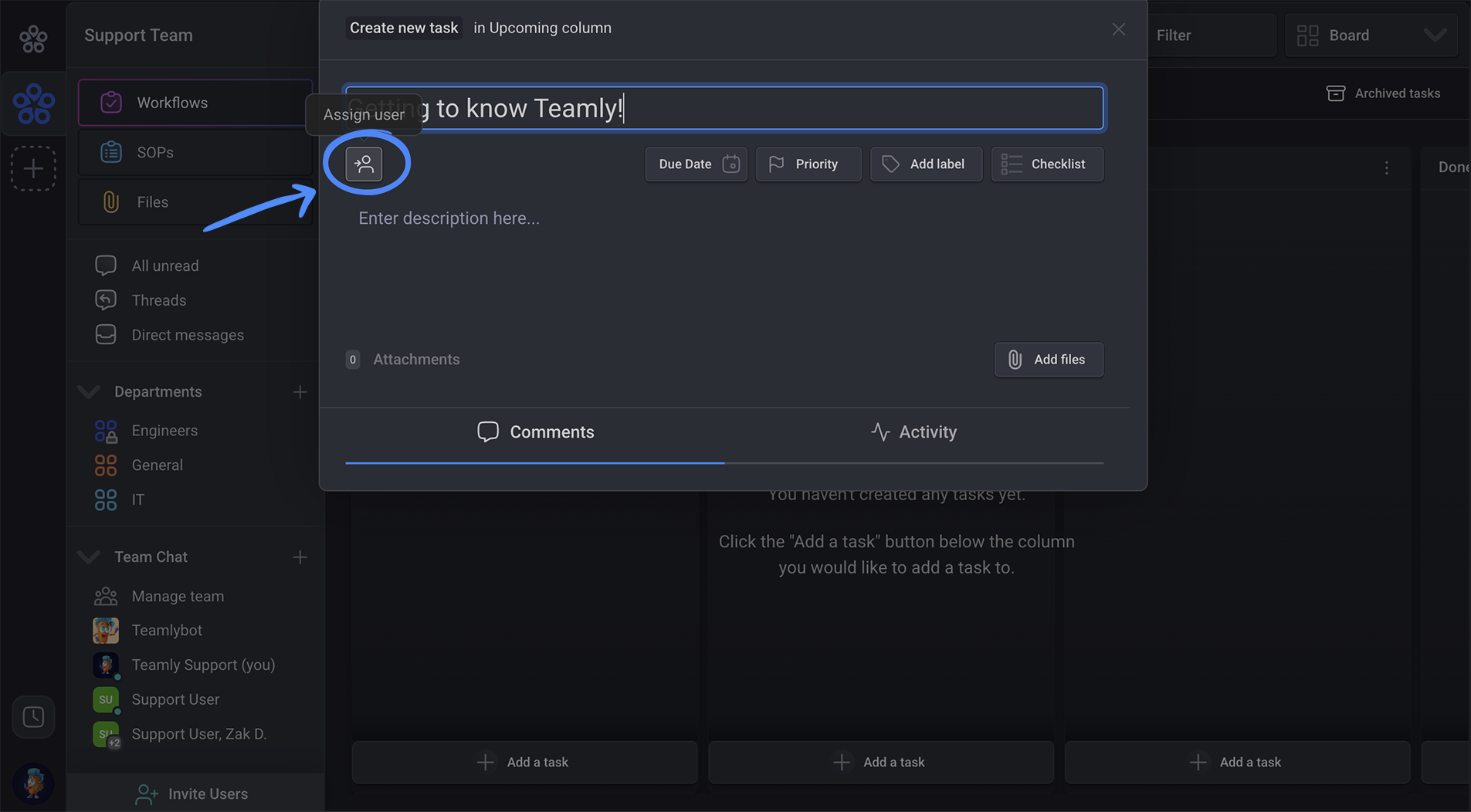Open the Due Date picker
Viewport: 1471px width, 812px height.
696,164
